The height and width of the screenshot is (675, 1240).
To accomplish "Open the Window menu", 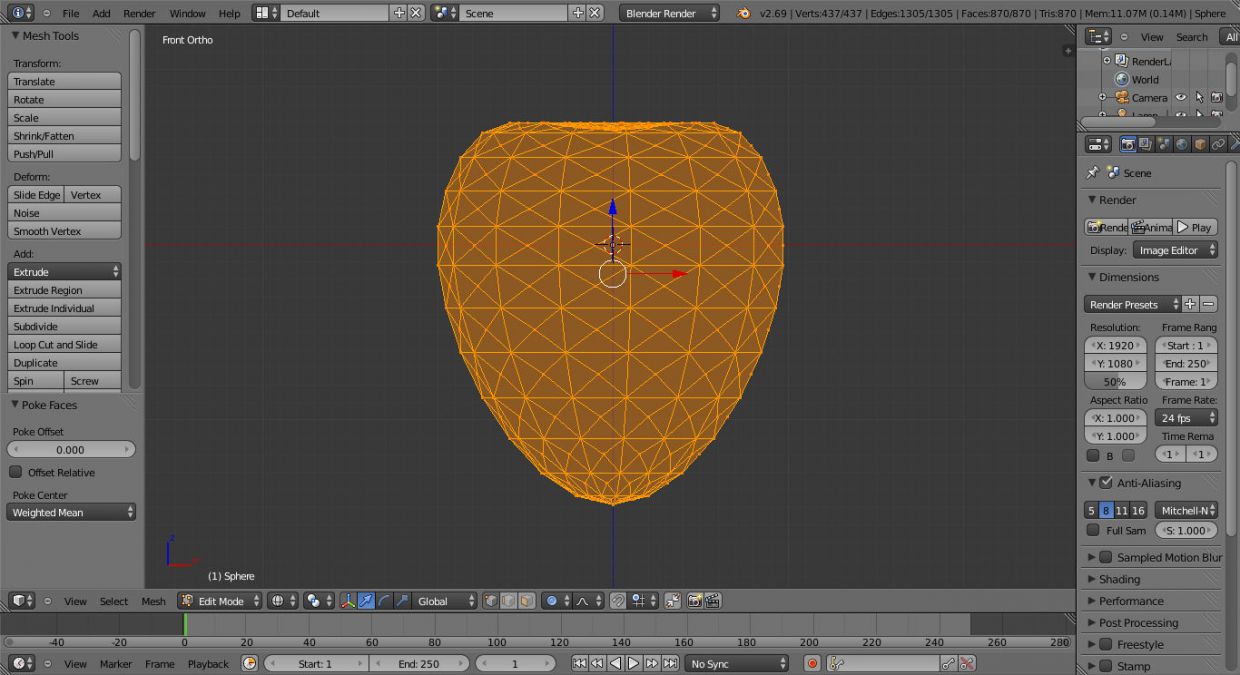I will tap(187, 13).
